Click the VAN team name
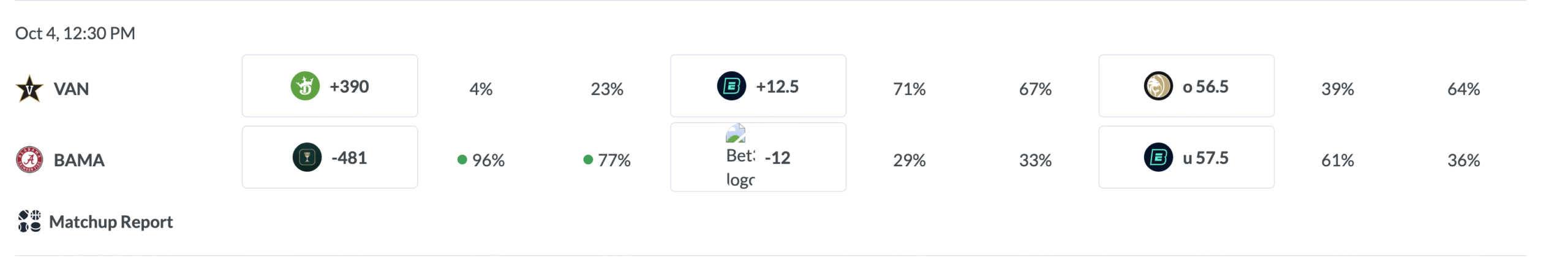1568x257 pixels. click(71, 89)
